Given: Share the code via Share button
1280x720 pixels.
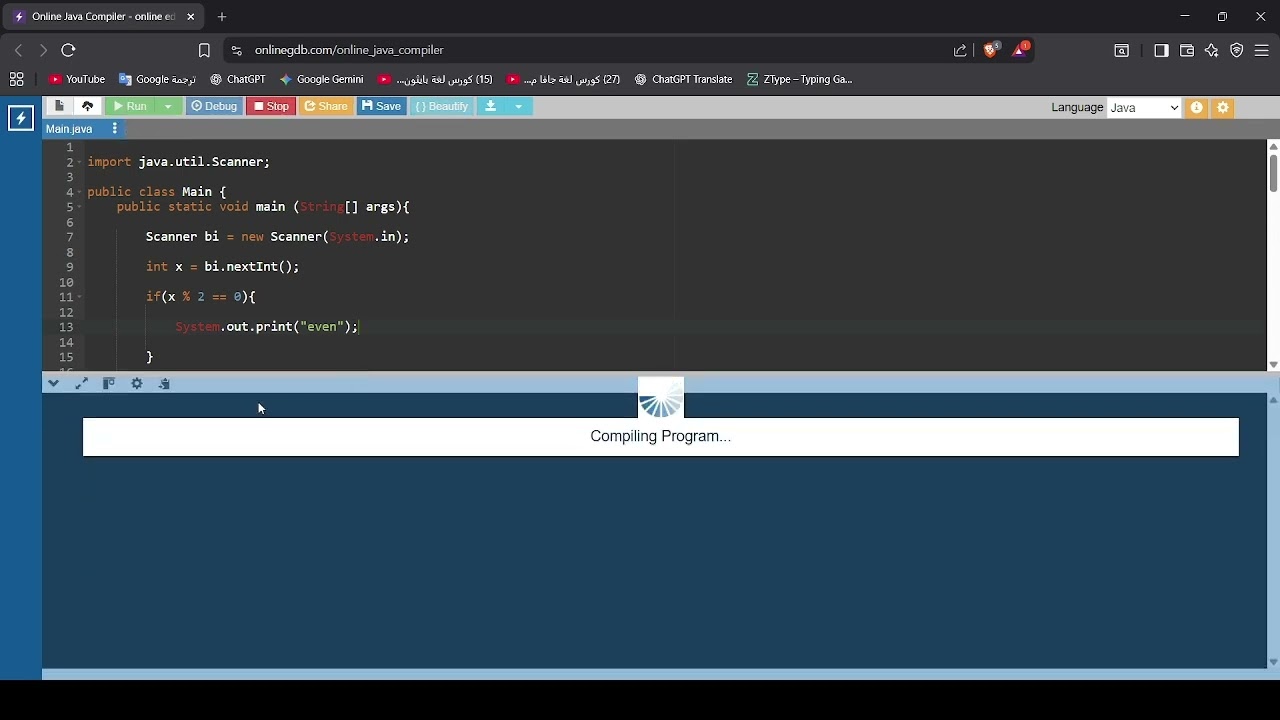Looking at the screenshot, I should 327,106.
